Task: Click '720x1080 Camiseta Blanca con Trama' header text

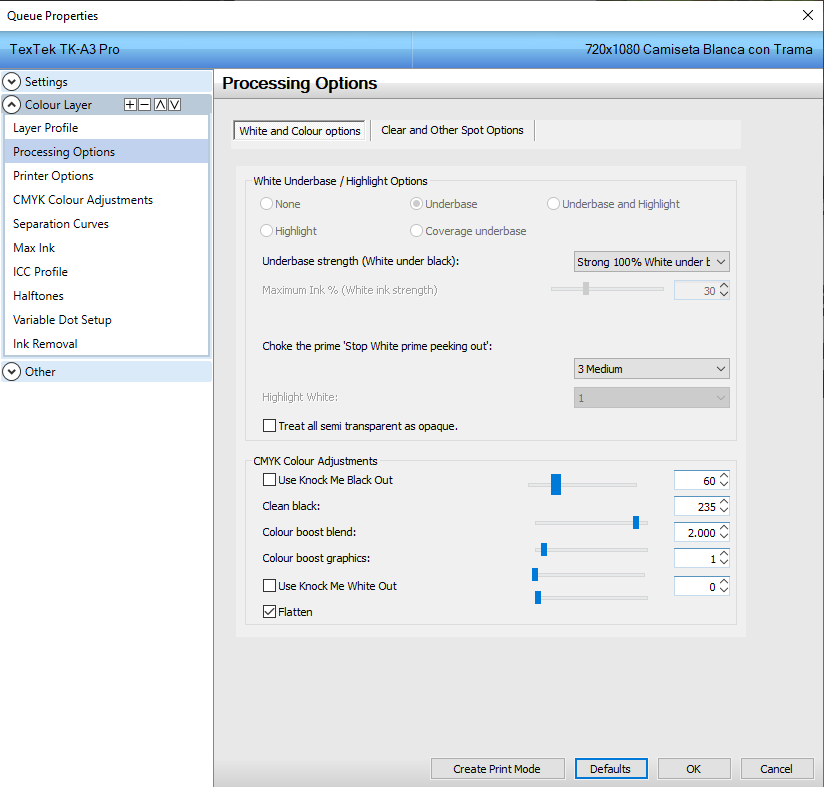Action: pyautogui.click(x=698, y=49)
